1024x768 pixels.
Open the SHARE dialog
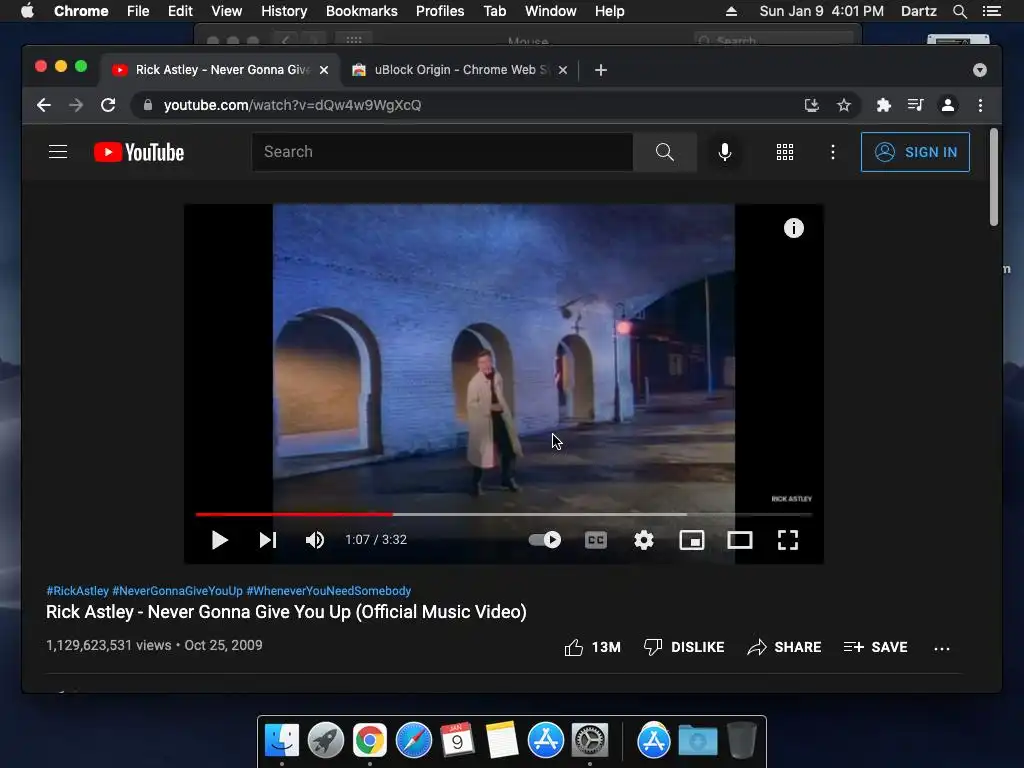point(784,647)
